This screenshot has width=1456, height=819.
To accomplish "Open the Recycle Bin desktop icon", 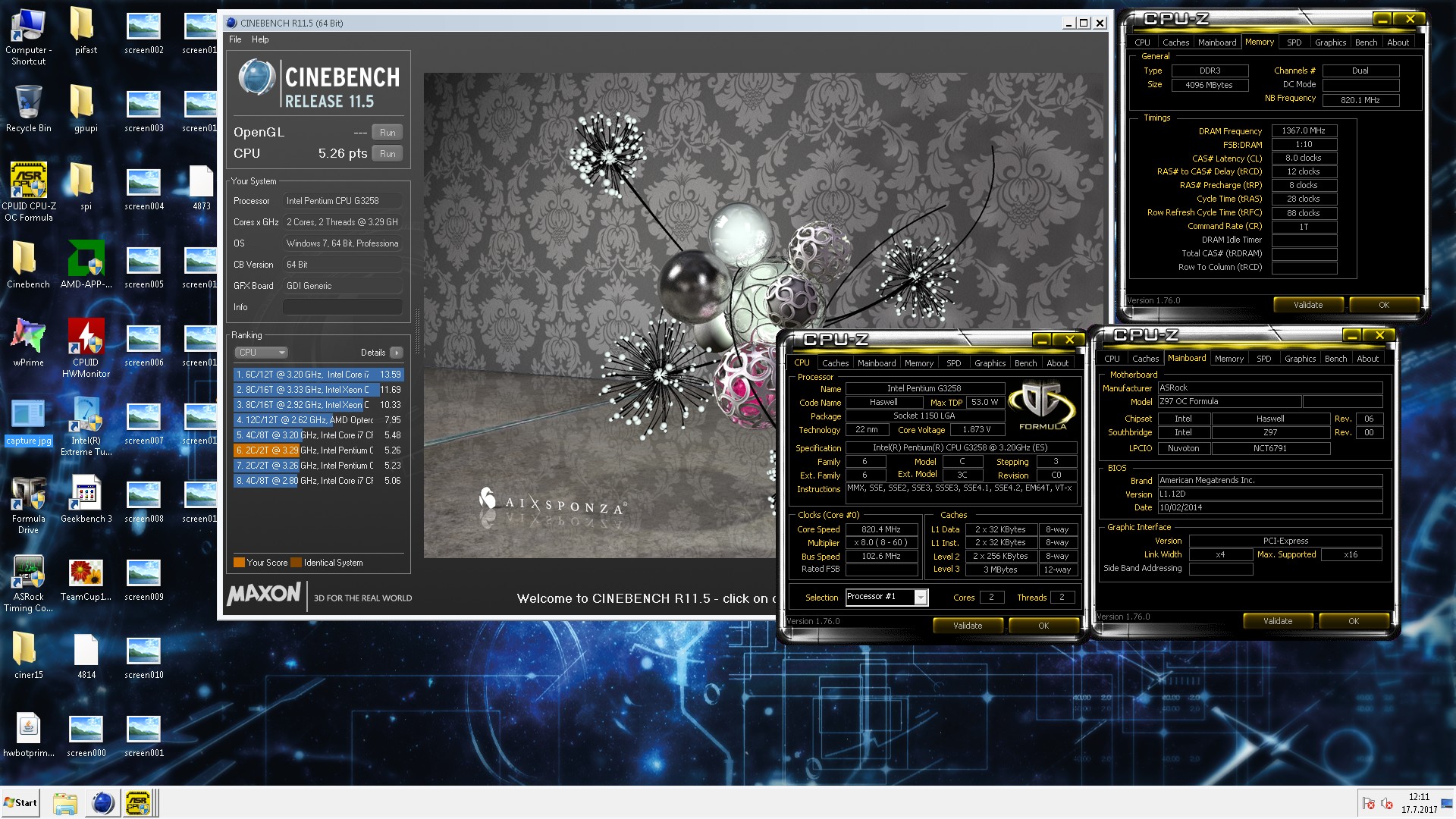I will click(28, 108).
